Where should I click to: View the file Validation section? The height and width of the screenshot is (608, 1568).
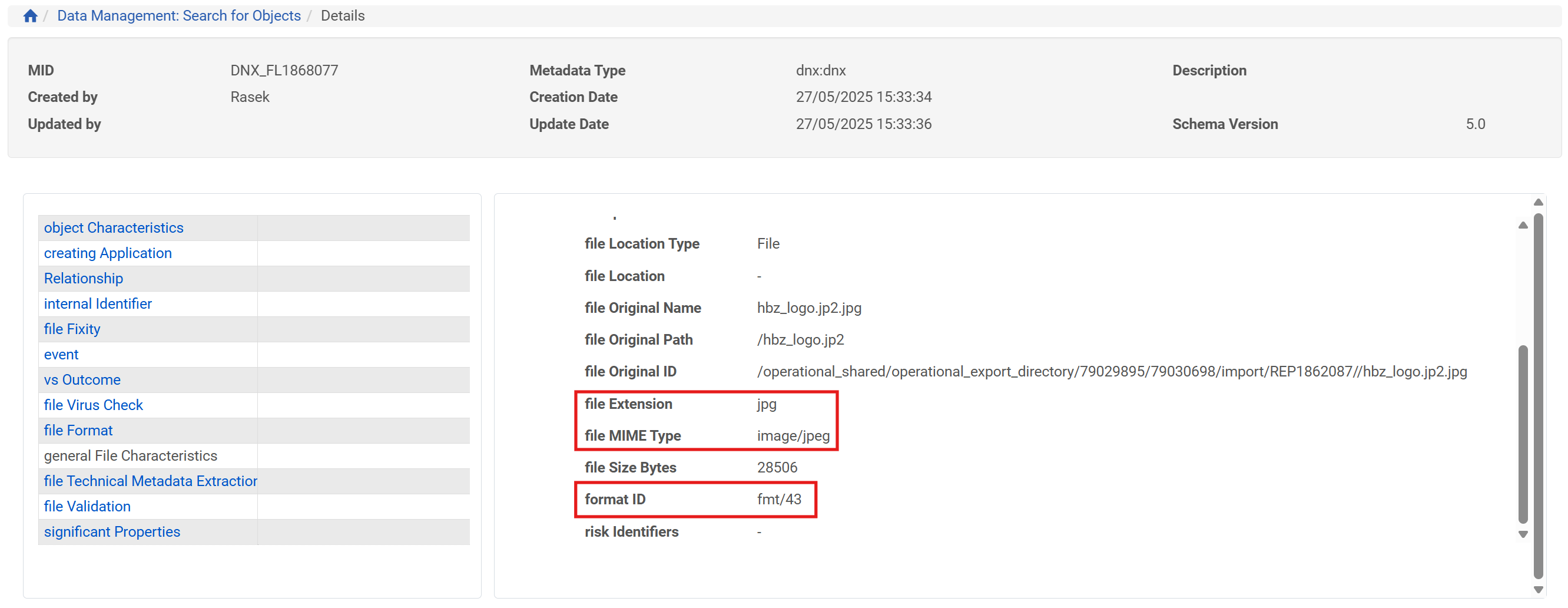point(87,506)
